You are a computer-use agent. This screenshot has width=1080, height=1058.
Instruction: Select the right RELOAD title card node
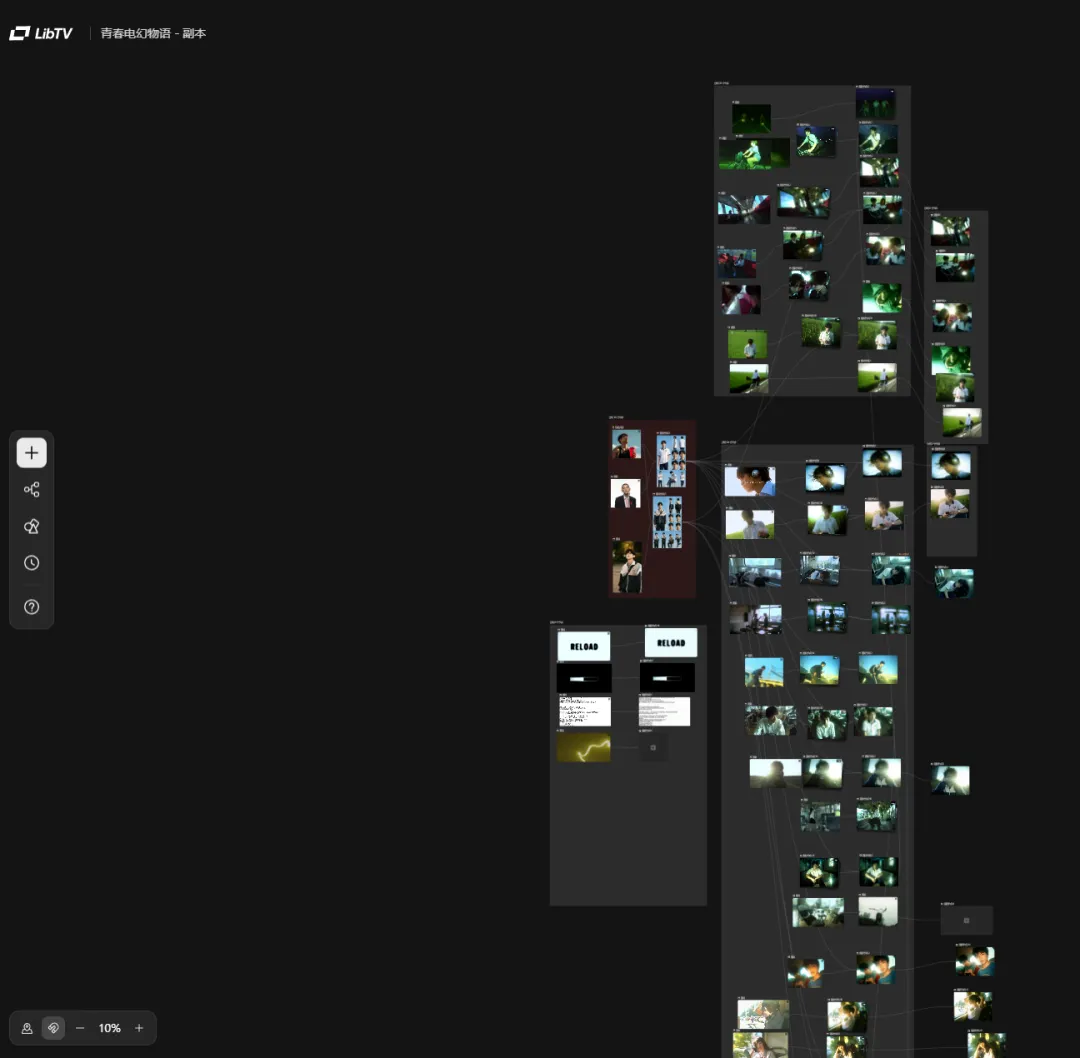pos(671,642)
